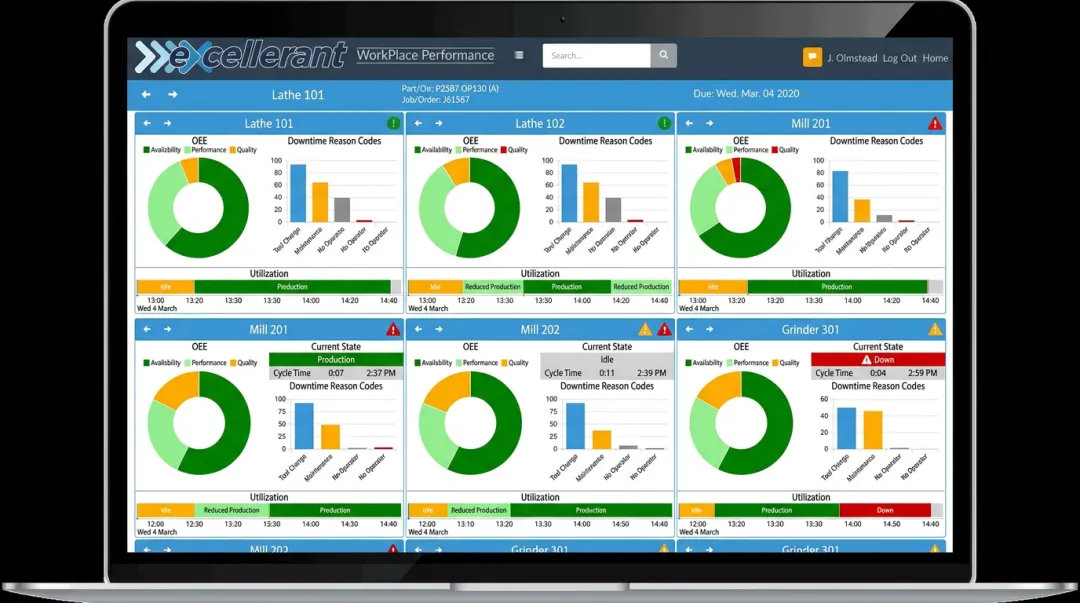
Task: Open the J. Olmstead user menu
Action: click(x=852, y=59)
